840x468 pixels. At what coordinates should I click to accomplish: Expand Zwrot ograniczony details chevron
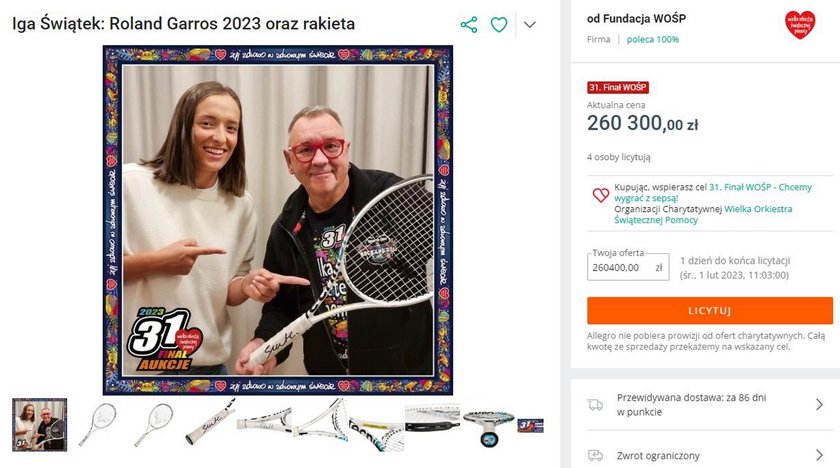819,455
